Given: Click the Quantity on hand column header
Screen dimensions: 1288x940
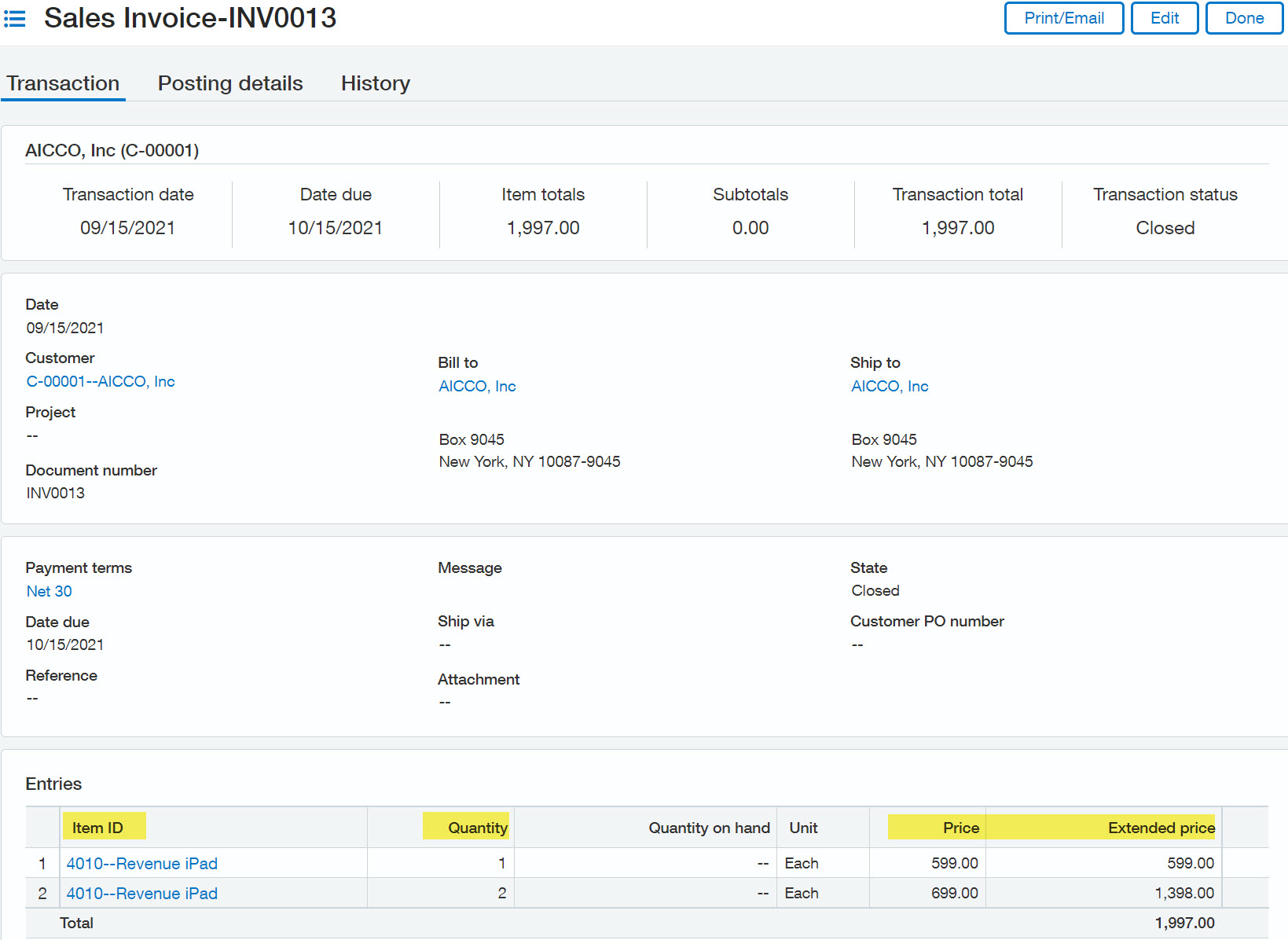Looking at the screenshot, I should (x=708, y=828).
